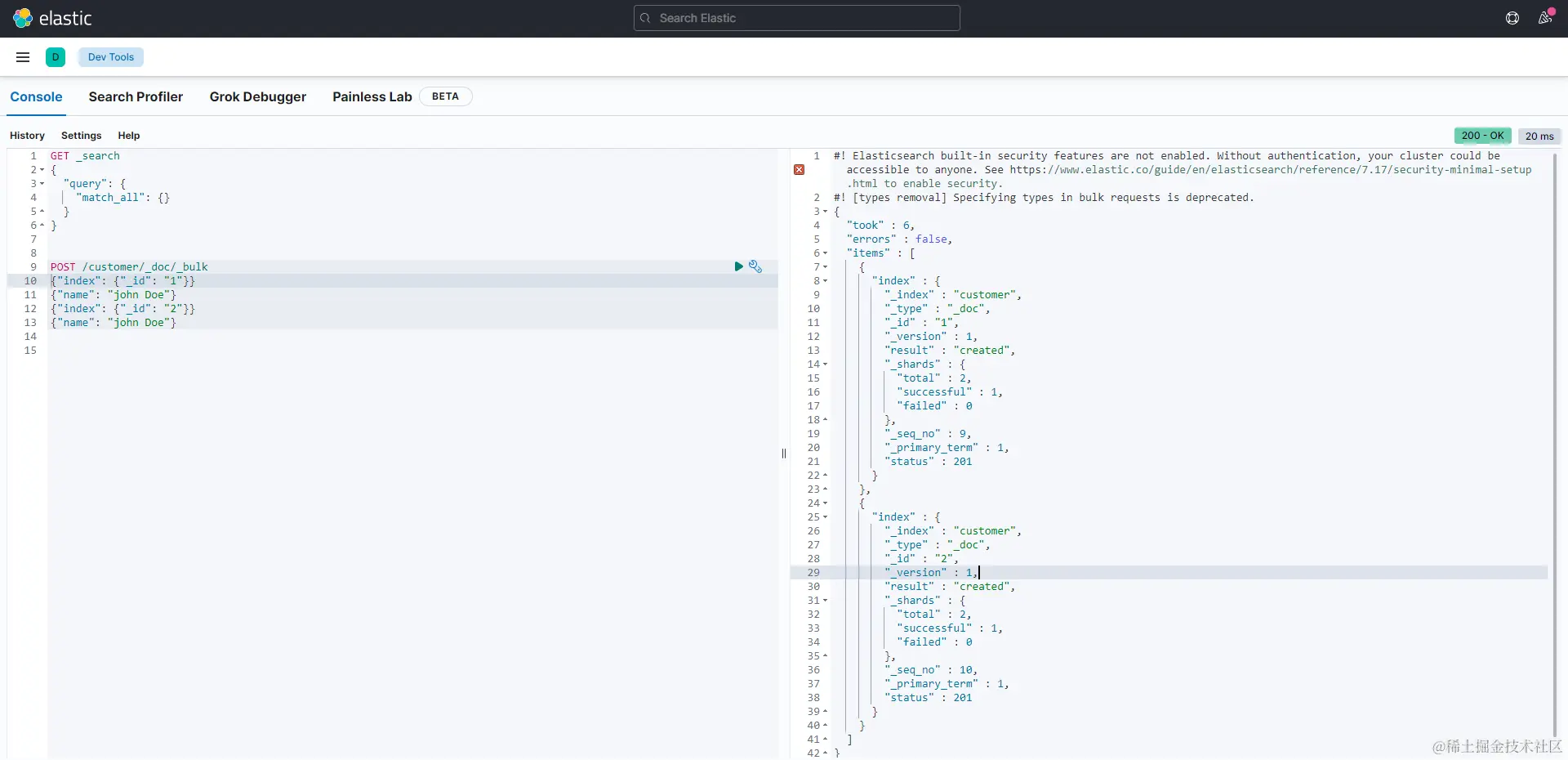Select the "POST /customer/_doc/_bulk" line

pyautogui.click(x=129, y=267)
